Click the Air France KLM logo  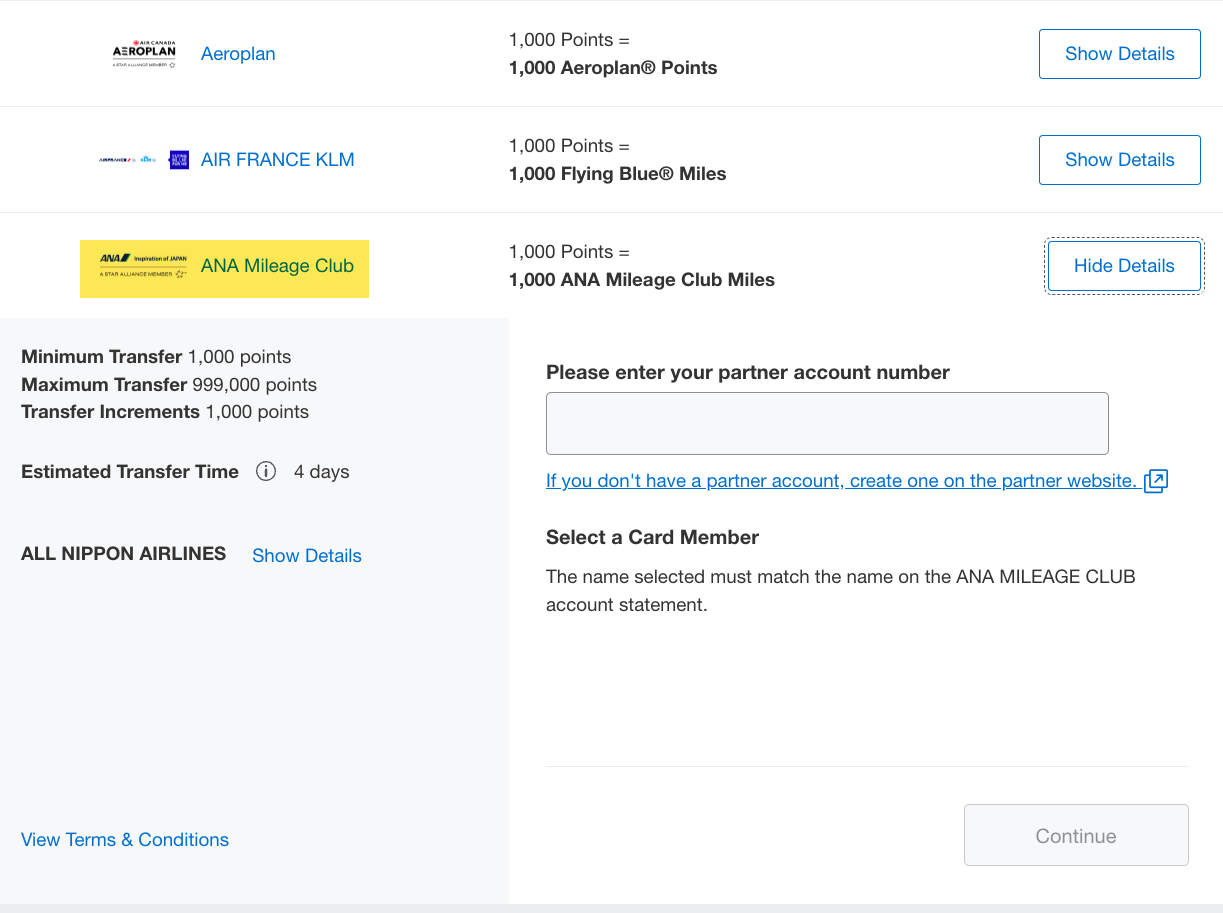127,159
